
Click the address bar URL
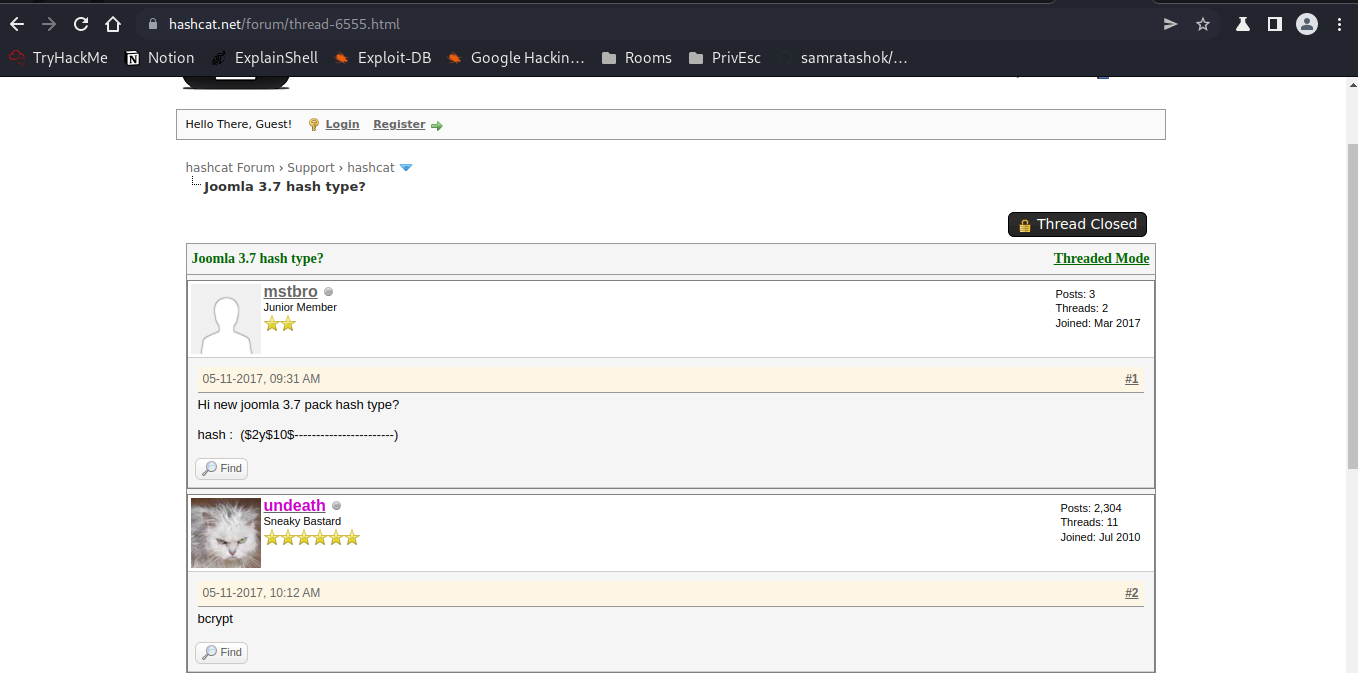284,24
